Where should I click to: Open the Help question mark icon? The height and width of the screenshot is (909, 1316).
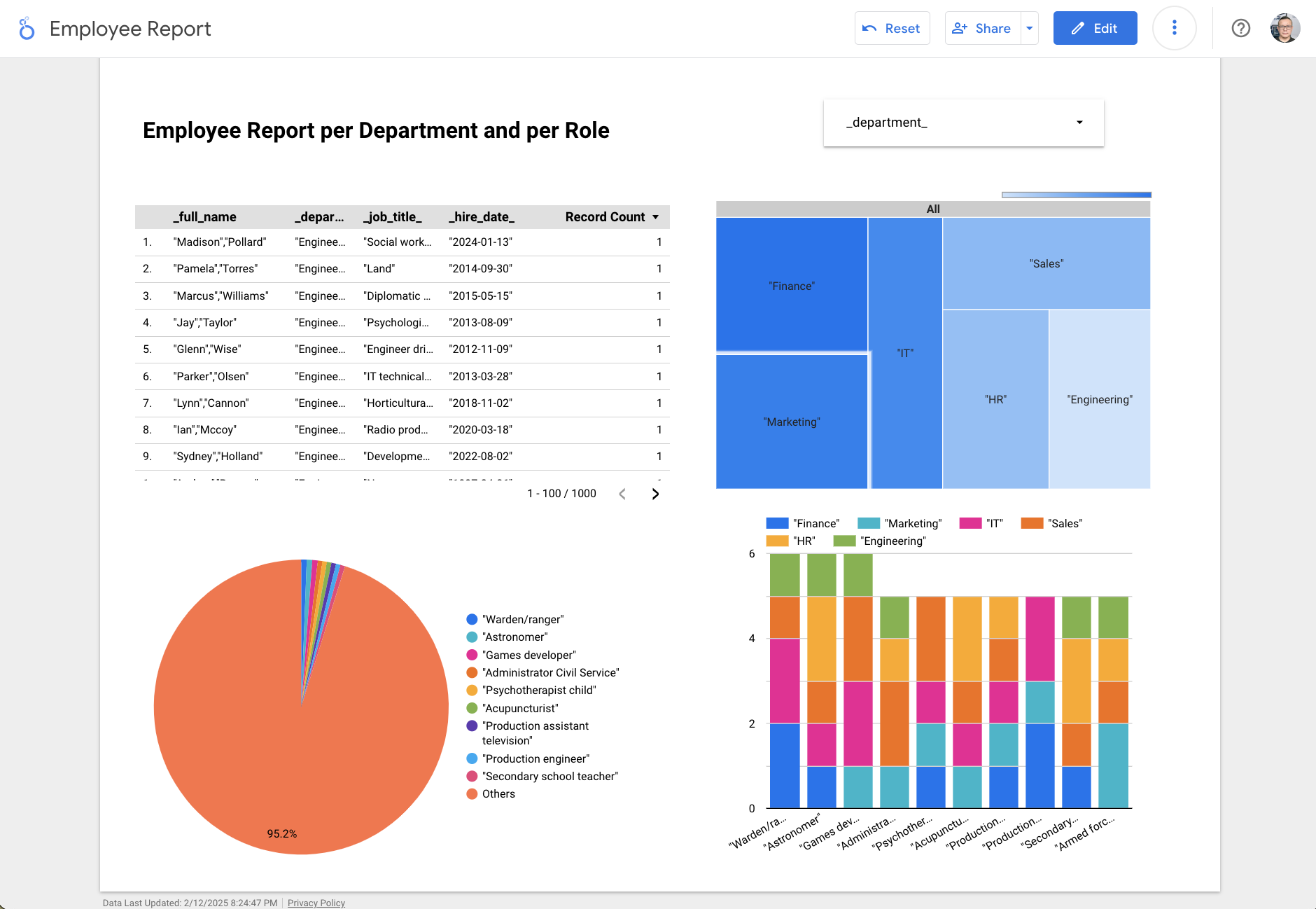click(1240, 28)
